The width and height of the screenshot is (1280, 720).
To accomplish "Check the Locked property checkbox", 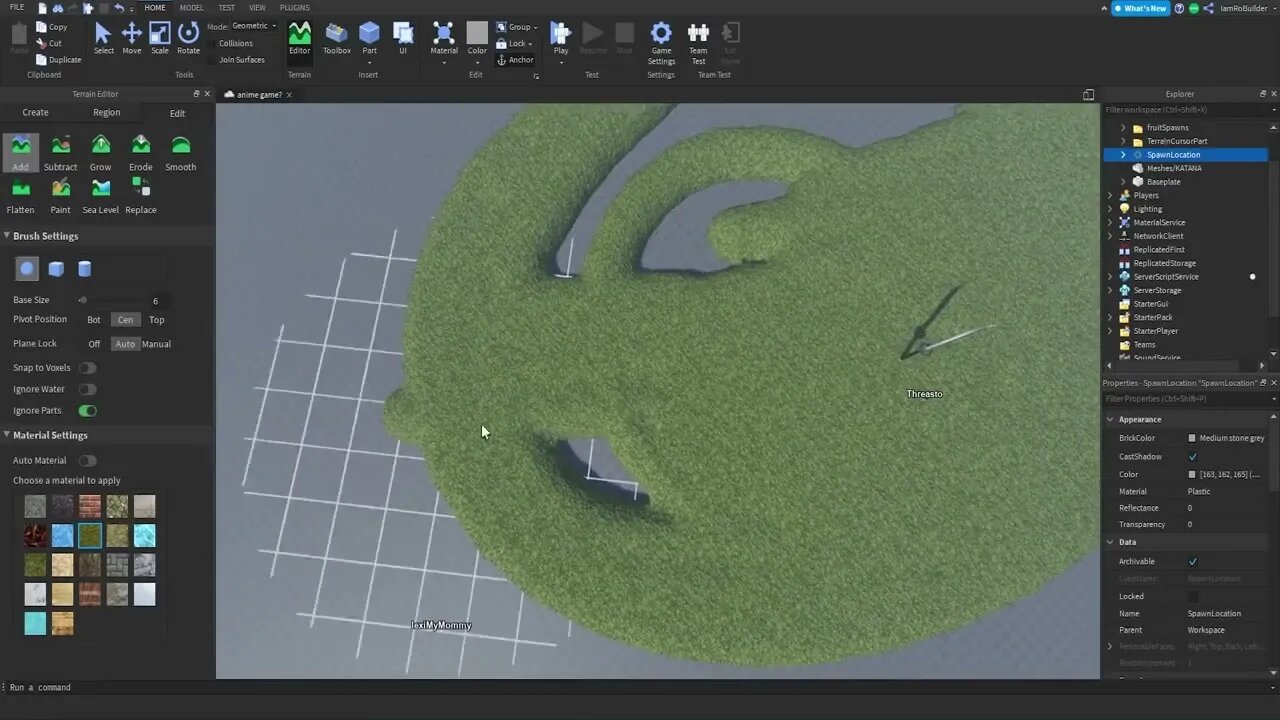I will pos(1192,596).
